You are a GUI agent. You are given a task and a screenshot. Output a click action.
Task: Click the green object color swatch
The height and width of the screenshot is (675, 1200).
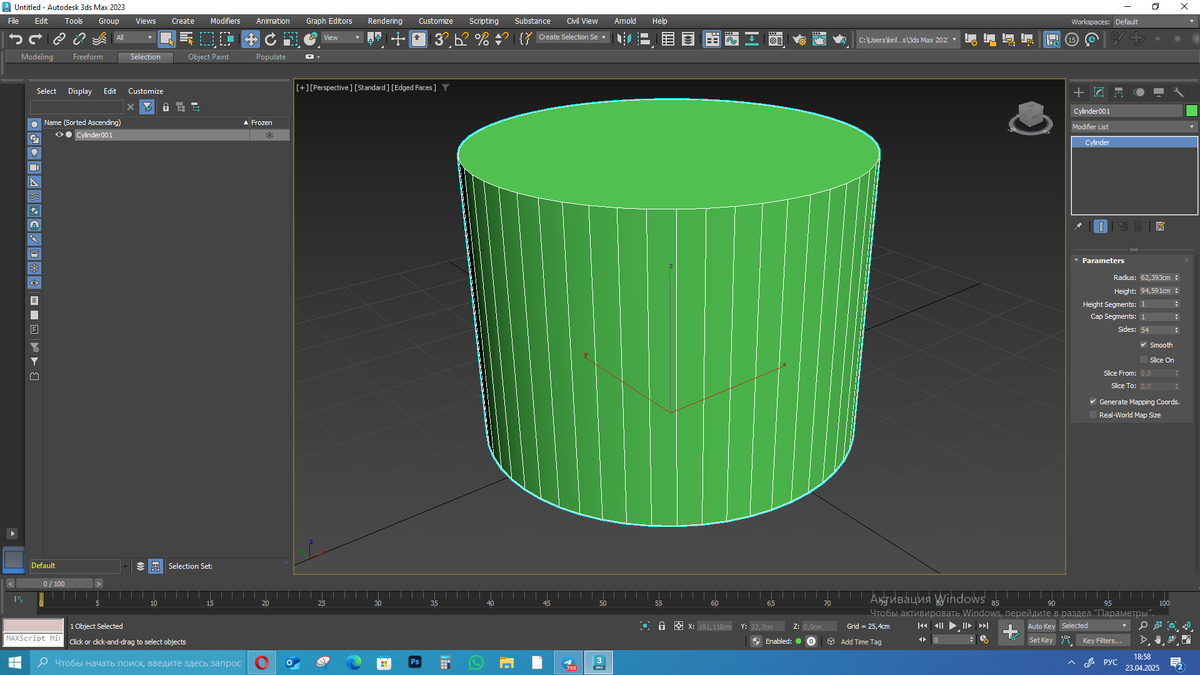pyautogui.click(x=1191, y=111)
